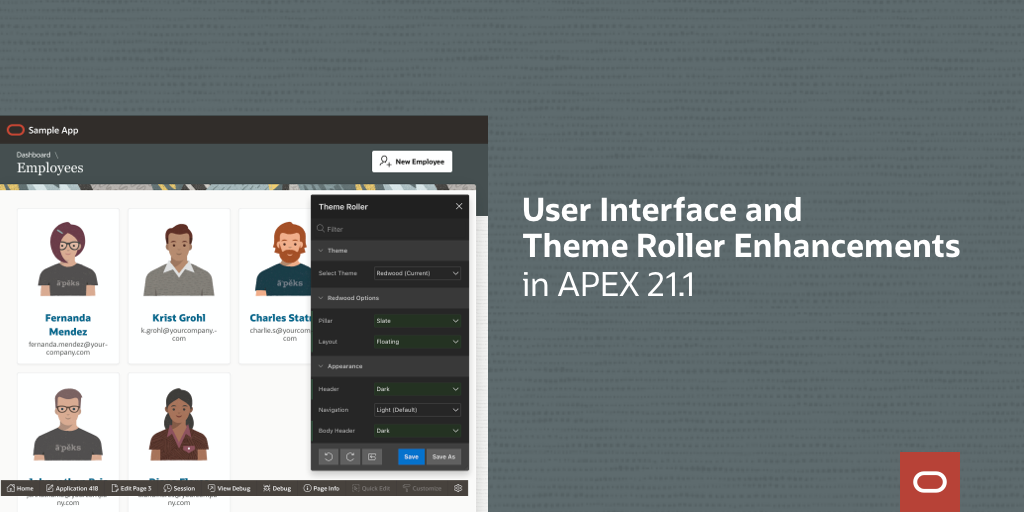Click the Filter search field in Theme Roller
The image size is (1024, 512).
point(390,229)
